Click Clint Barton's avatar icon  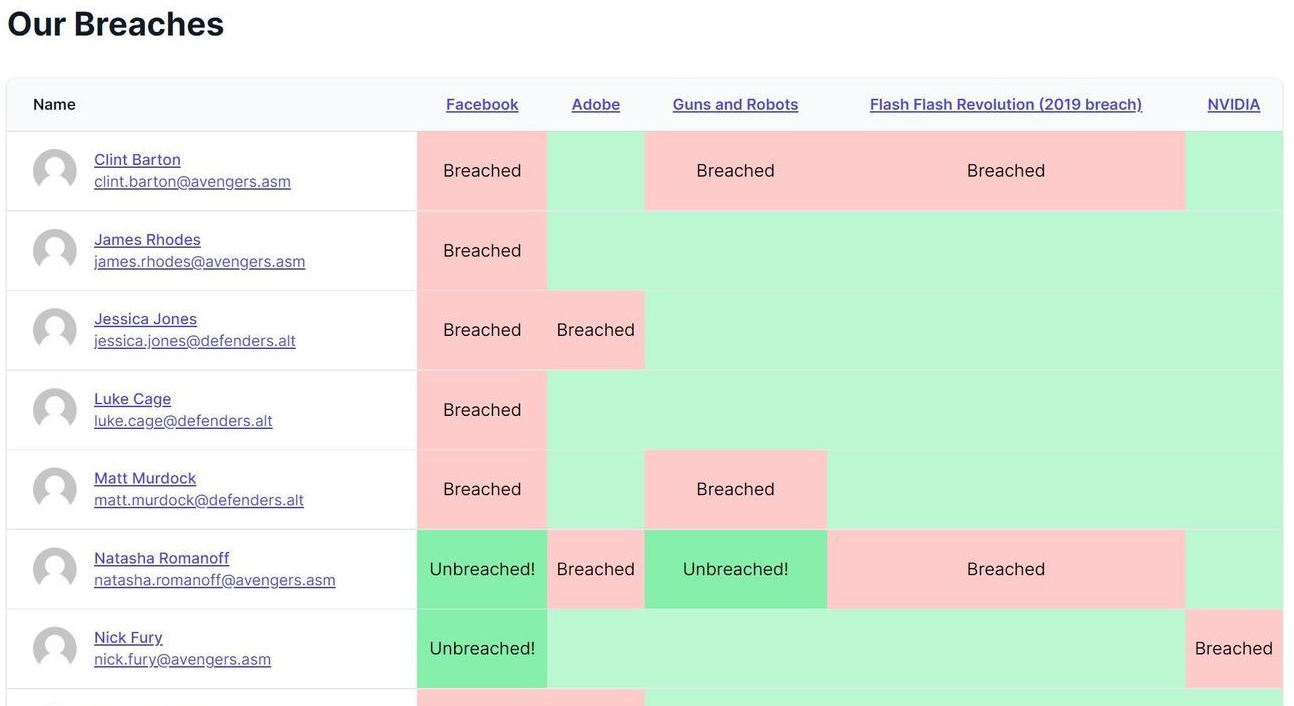tap(55, 171)
